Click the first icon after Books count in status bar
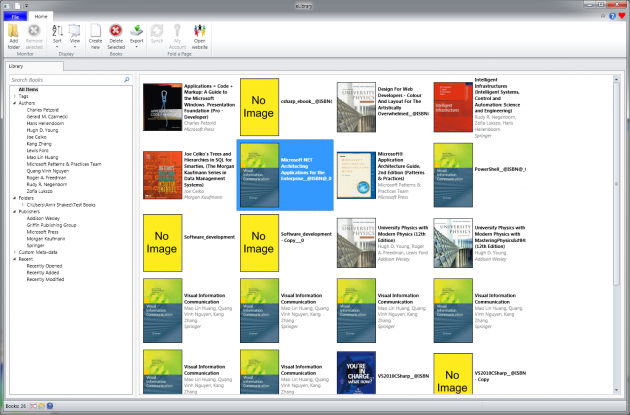The image size is (630, 415). [x=33, y=406]
